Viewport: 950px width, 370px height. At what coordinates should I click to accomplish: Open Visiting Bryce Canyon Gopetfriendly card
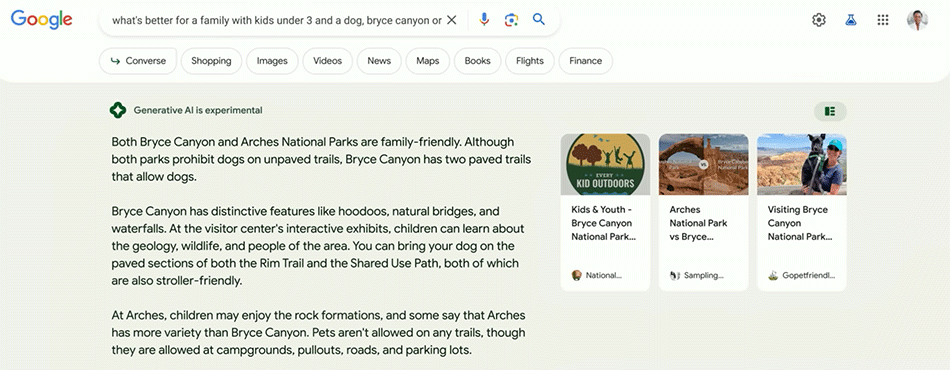pos(802,213)
